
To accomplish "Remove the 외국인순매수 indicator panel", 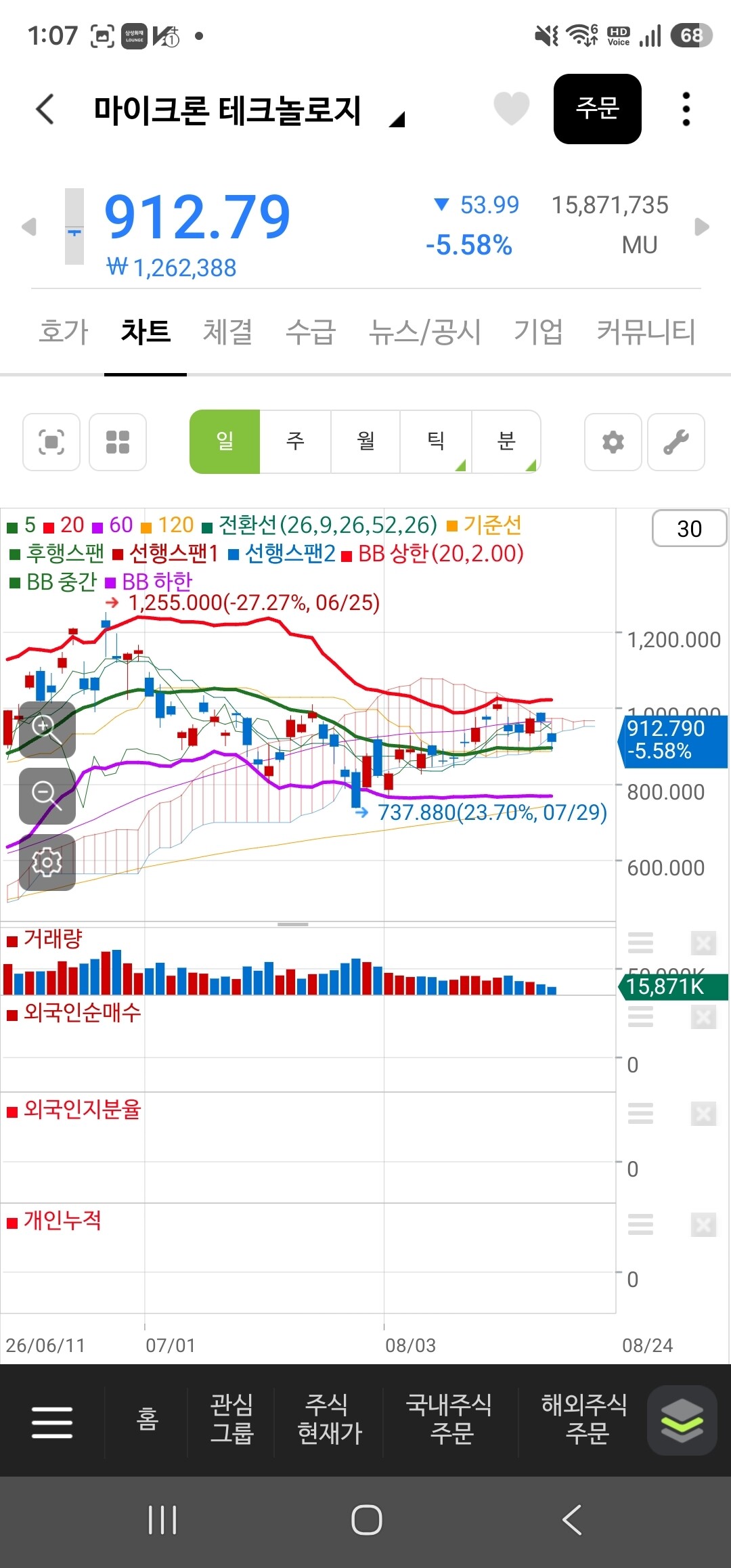I will pyautogui.click(x=703, y=1017).
